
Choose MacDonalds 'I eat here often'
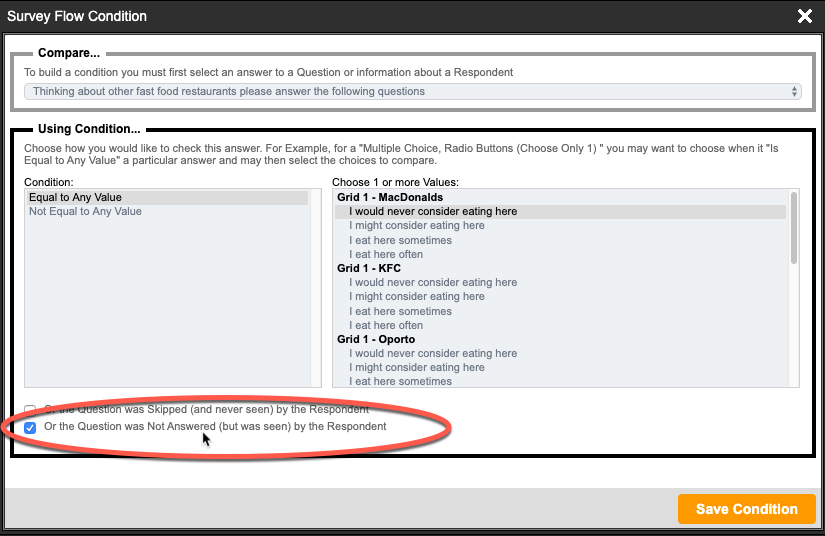(386, 255)
